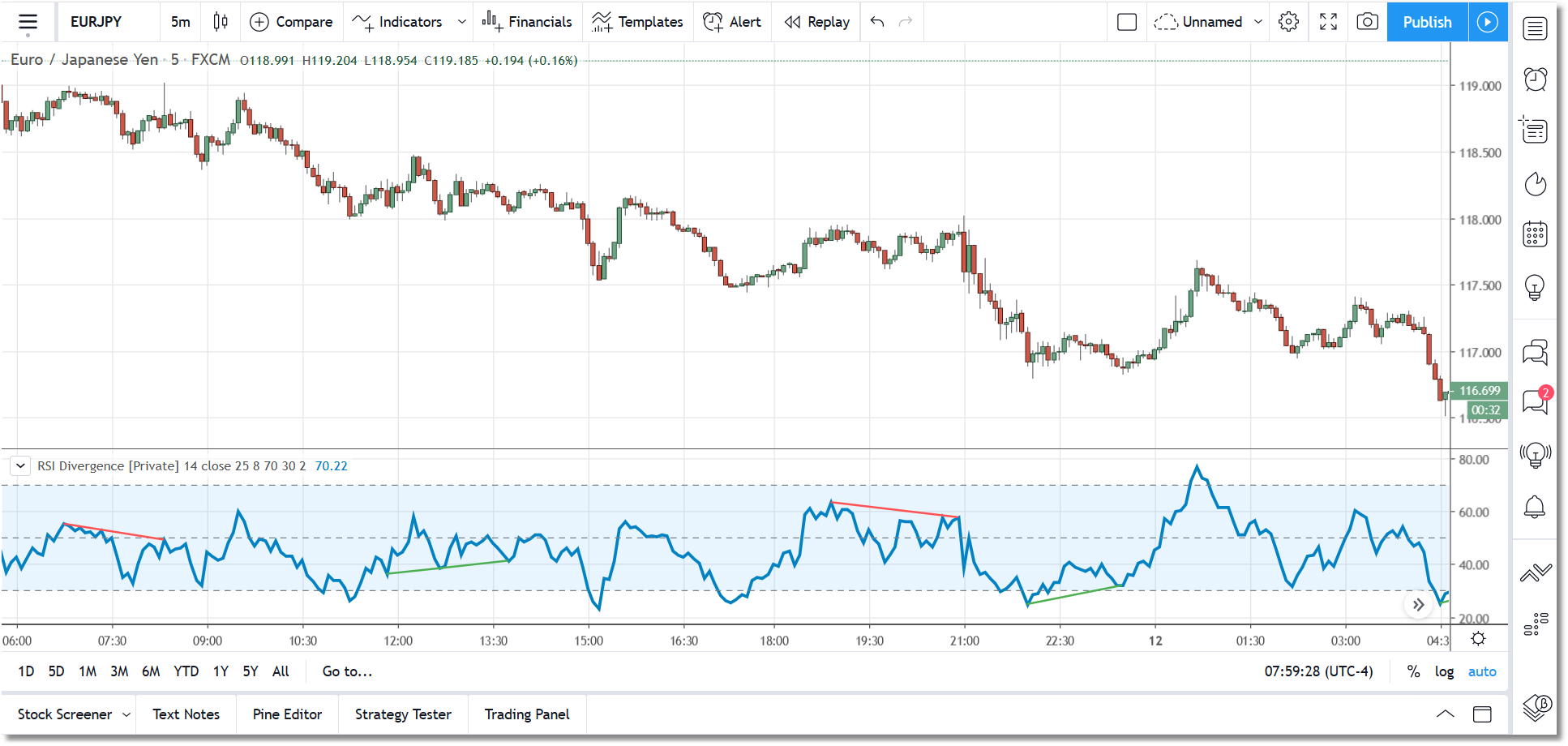
Task: Open the Watchlist panel icon
Action: pyautogui.click(x=1535, y=29)
